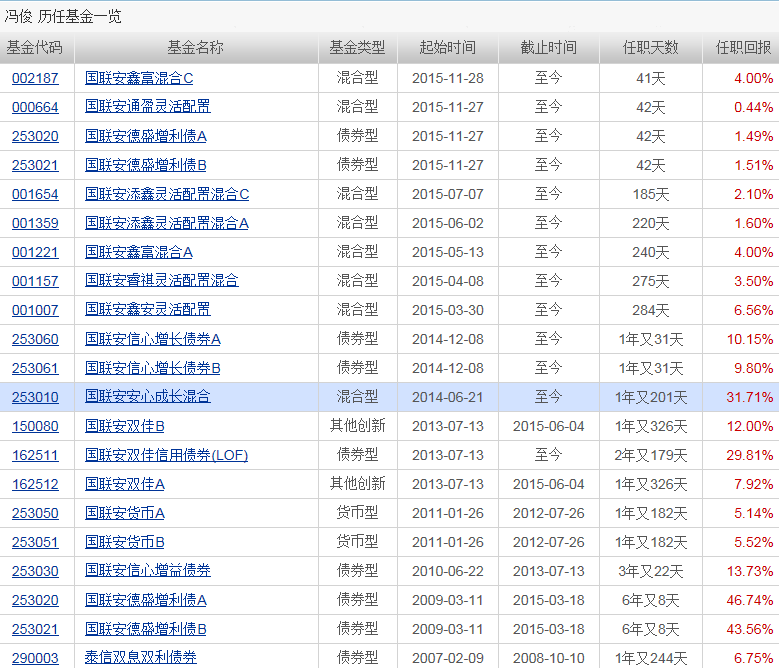Viewport: 779px width, 668px height.
Task: Open 国联安信心增长债券A link
Action: (153, 339)
